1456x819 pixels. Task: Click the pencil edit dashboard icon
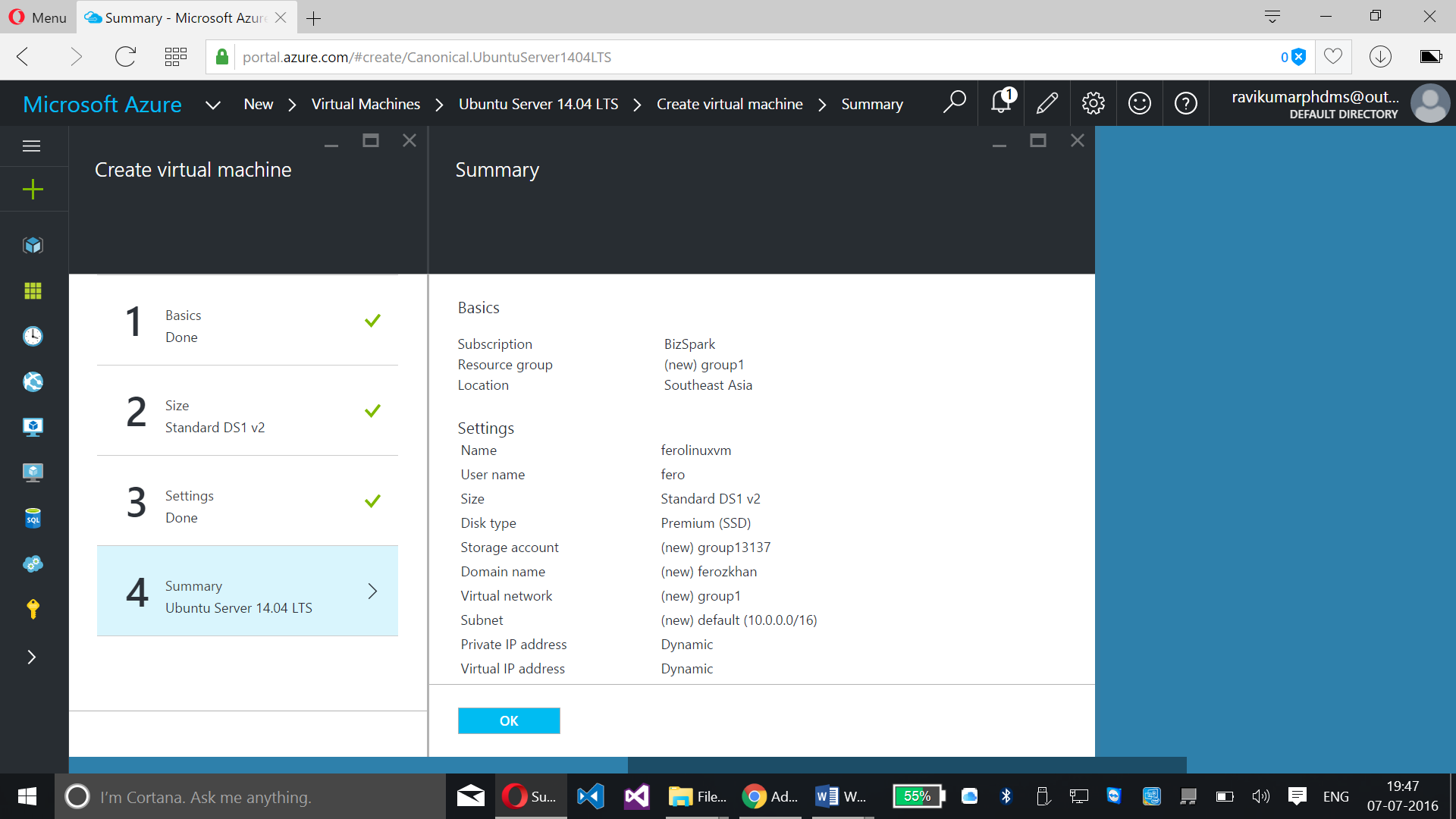pos(1047,102)
